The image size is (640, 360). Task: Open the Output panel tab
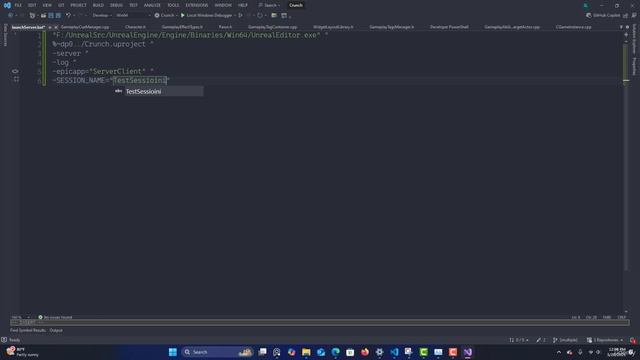click(x=56, y=330)
